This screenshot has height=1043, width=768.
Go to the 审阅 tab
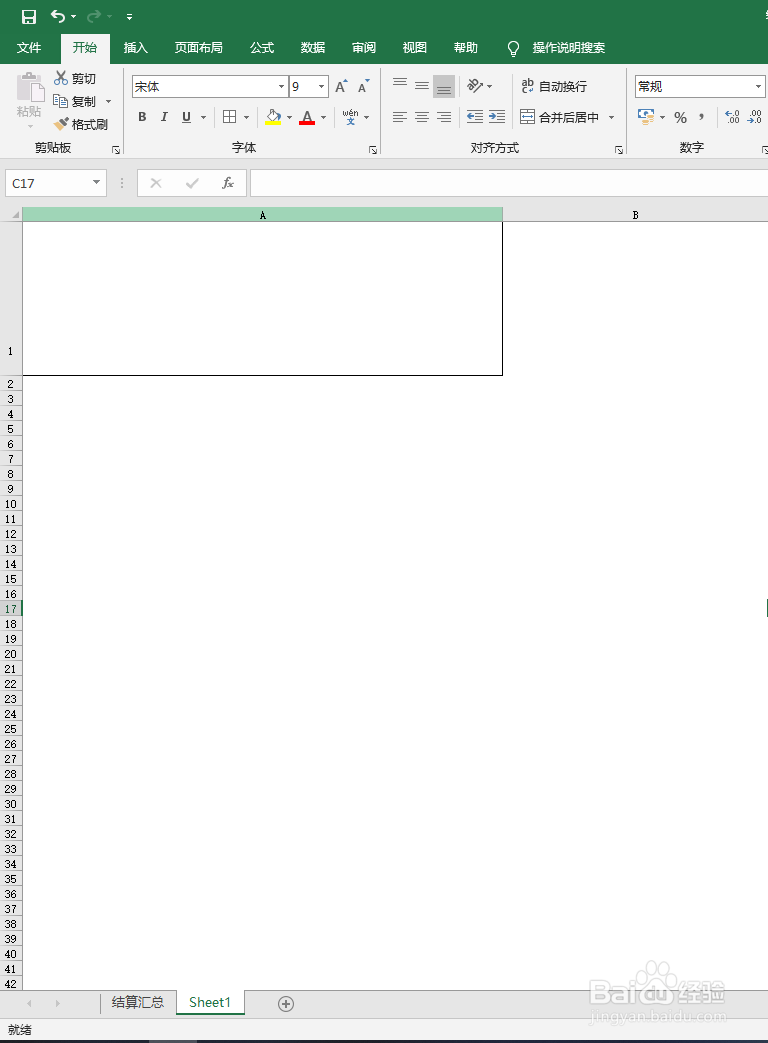[364, 47]
